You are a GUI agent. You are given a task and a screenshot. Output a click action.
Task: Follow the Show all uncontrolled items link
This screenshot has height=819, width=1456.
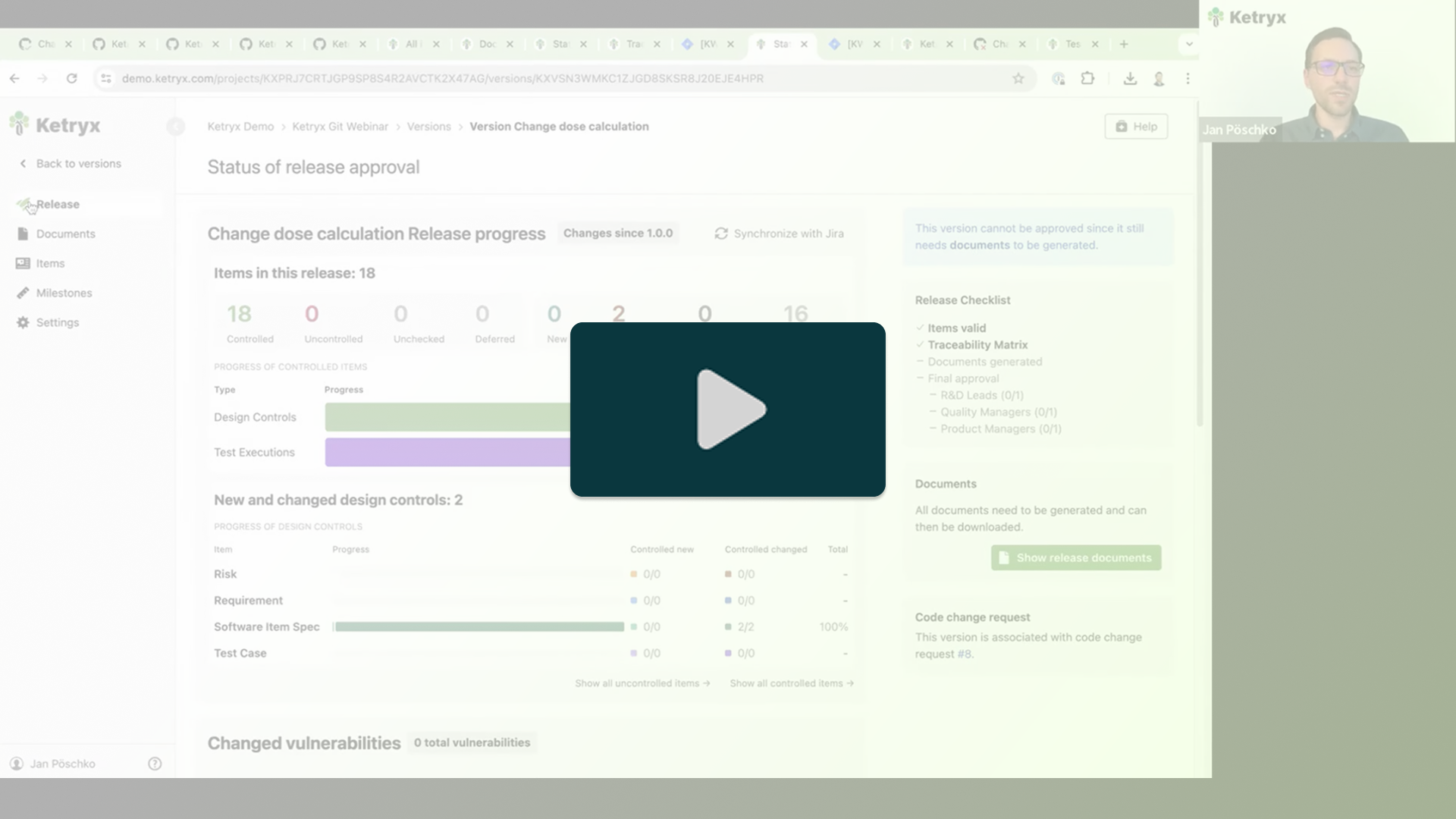pos(642,683)
